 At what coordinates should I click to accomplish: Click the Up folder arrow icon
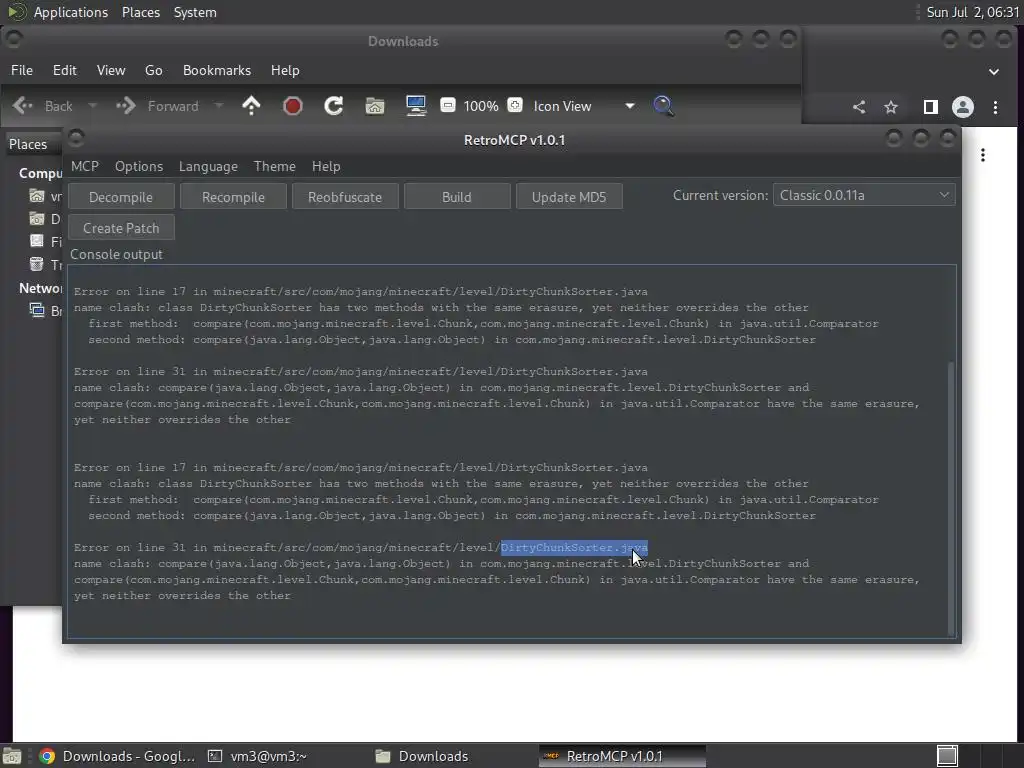251,106
